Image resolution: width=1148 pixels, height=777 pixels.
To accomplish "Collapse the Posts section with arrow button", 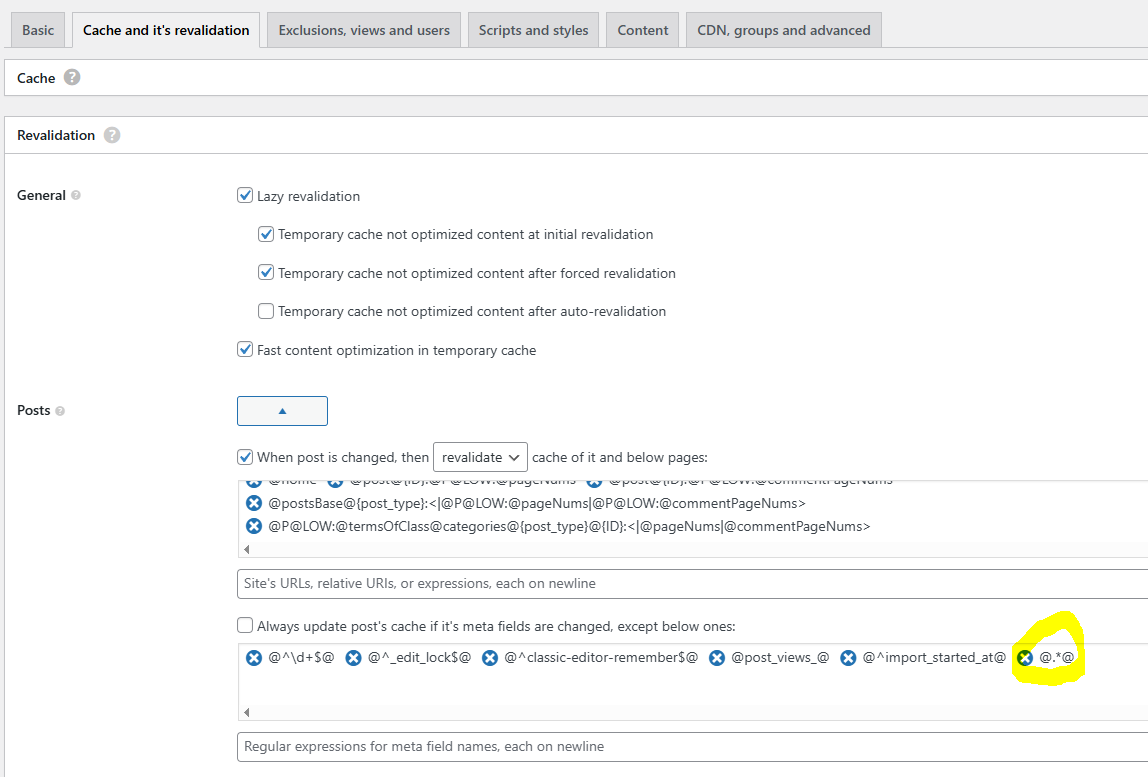I will click(282, 411).
